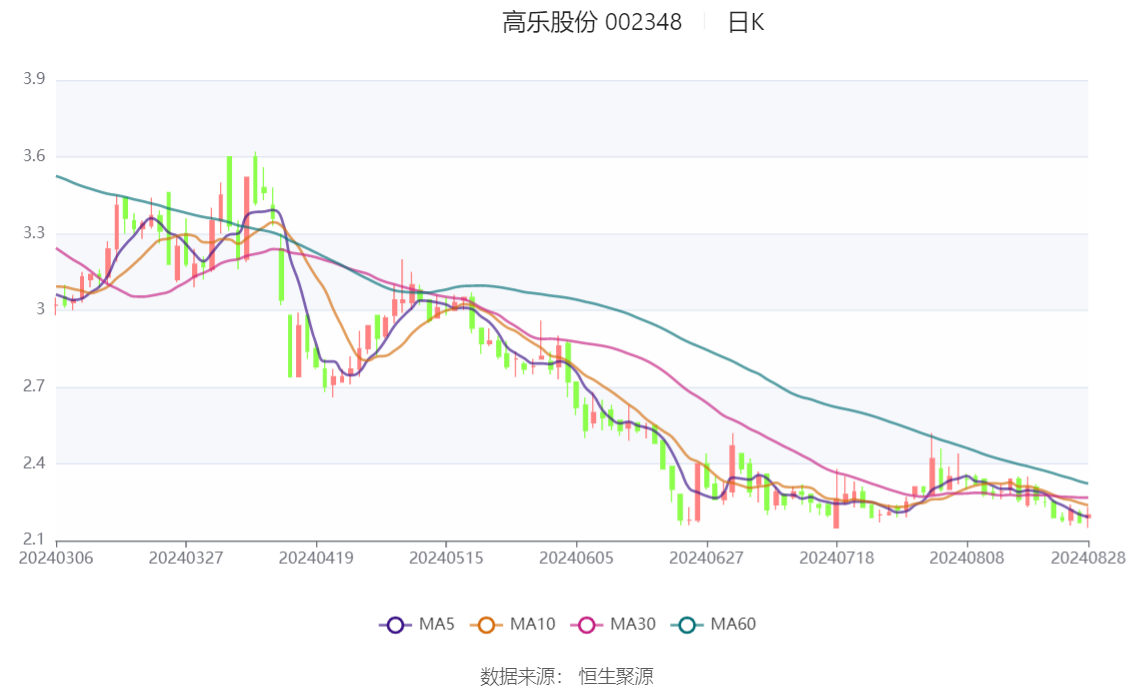Click the y-axis value 3.9
The image size is (1134, 689).
click(x=34, y=79)
